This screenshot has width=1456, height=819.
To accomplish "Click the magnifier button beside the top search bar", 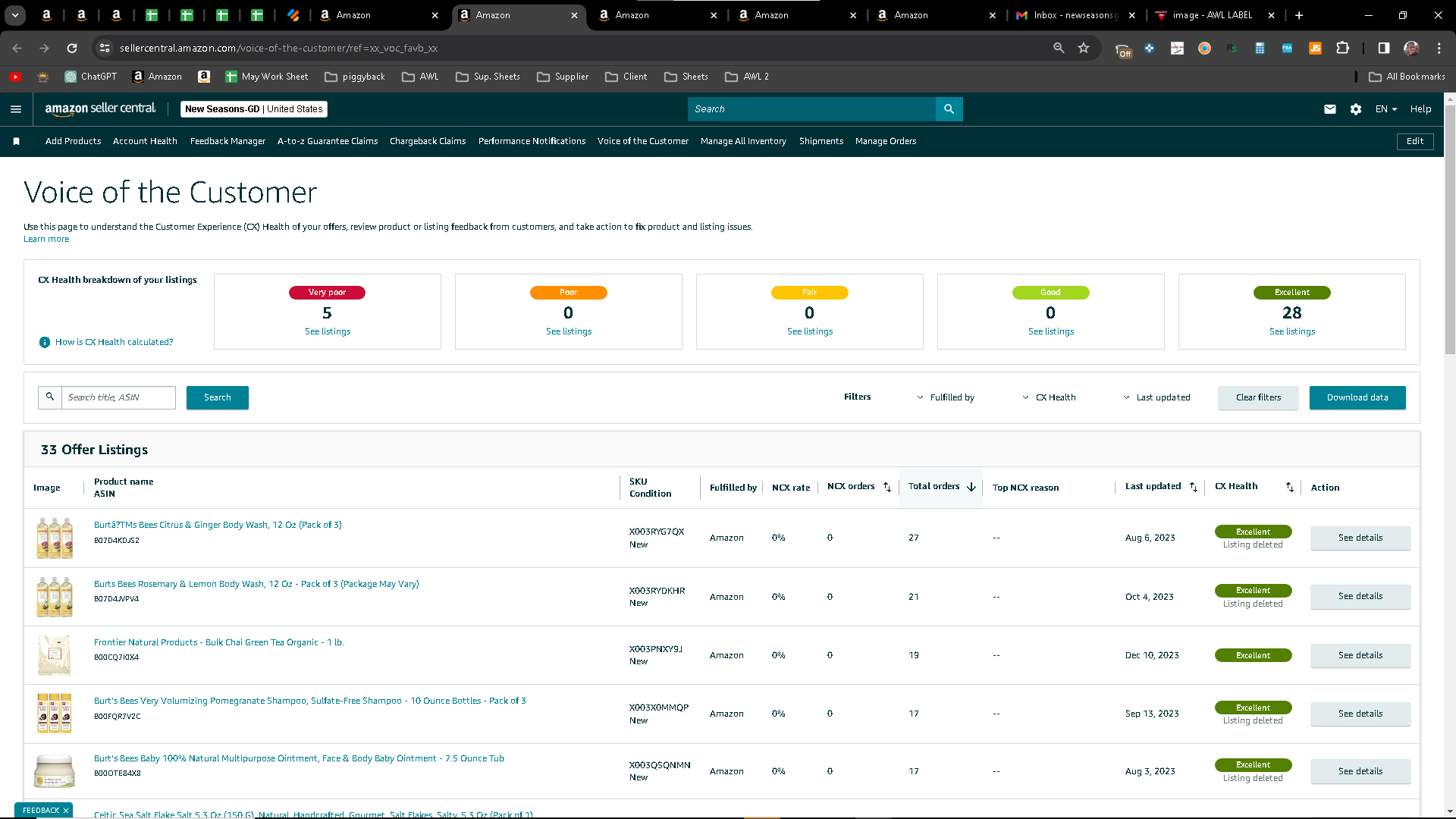I will (949, 109).
